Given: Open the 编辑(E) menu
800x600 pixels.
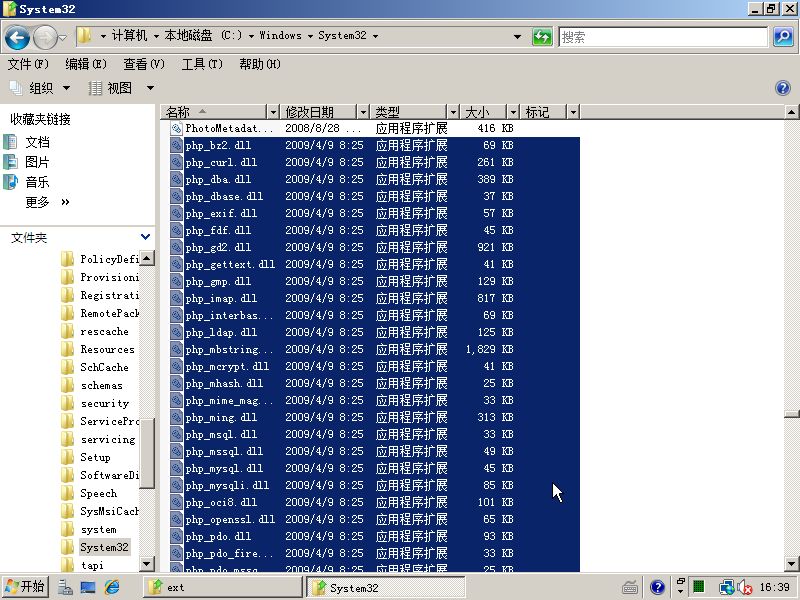Looking at the screenshot, I should pos(86,64).
